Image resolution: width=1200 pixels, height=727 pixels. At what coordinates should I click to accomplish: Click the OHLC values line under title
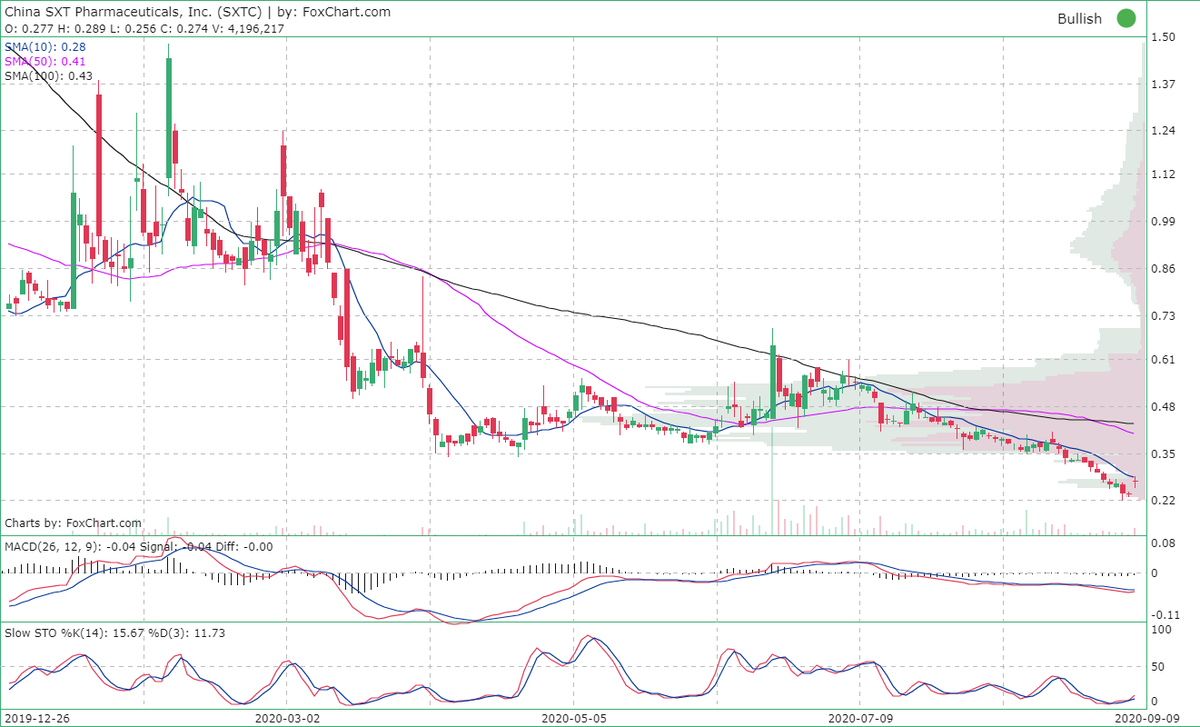point(146,28)
